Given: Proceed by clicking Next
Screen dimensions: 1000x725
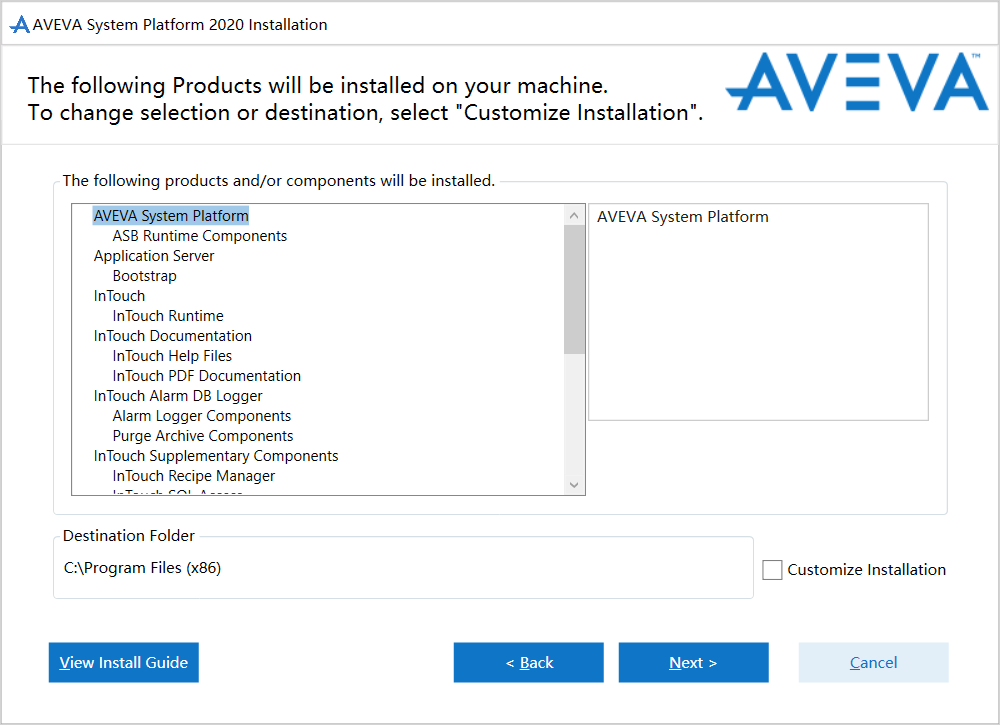Looking at the screenshot, I should 693,662.
